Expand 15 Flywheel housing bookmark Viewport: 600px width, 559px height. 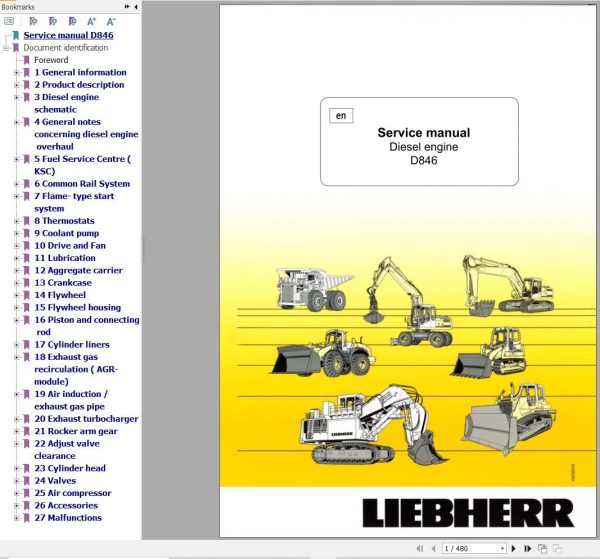point(16,308)
